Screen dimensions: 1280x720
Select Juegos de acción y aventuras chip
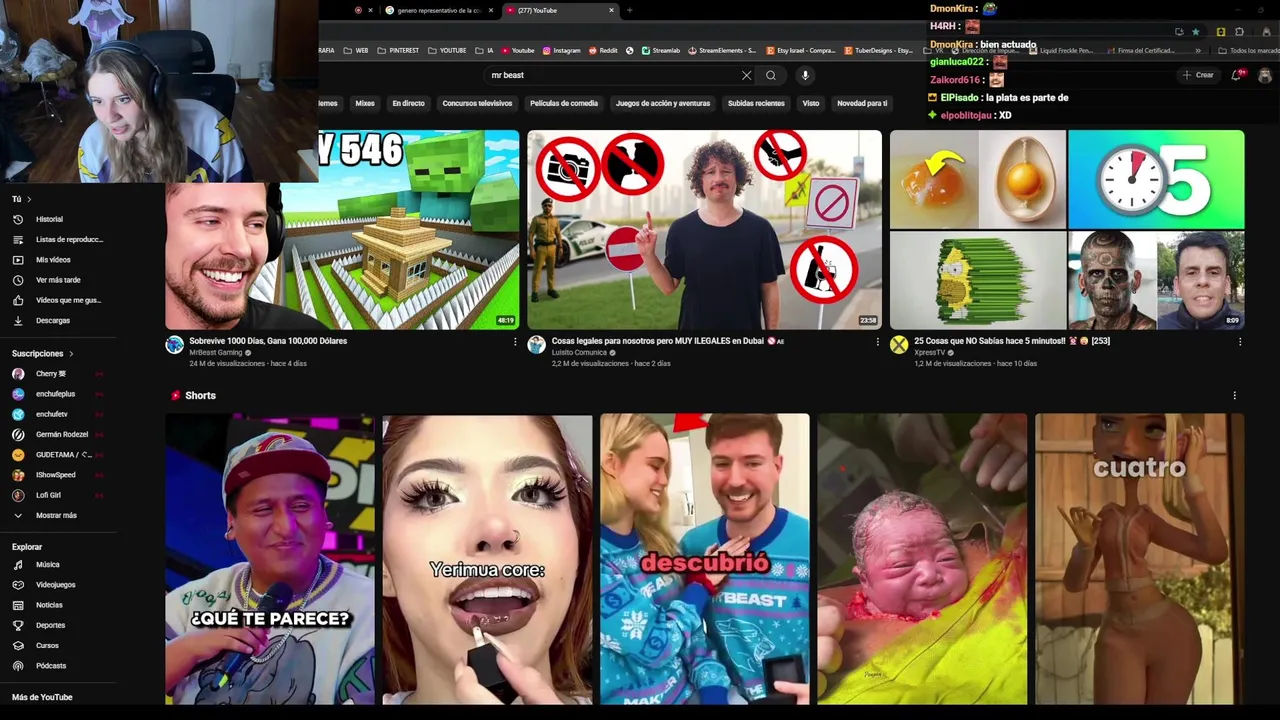[663, 103]
